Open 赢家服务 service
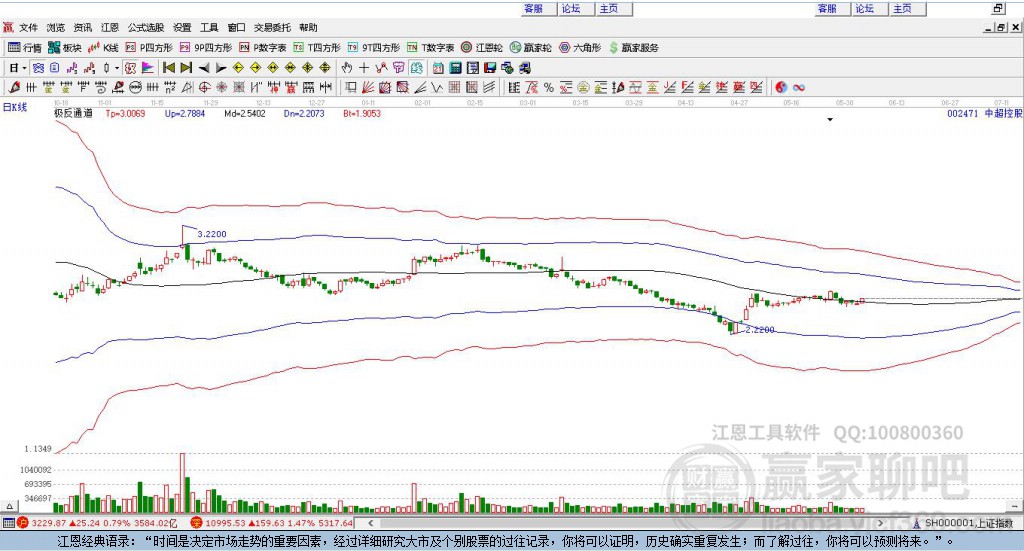Viewport: 1024px width, 551px height. (633, 48)
